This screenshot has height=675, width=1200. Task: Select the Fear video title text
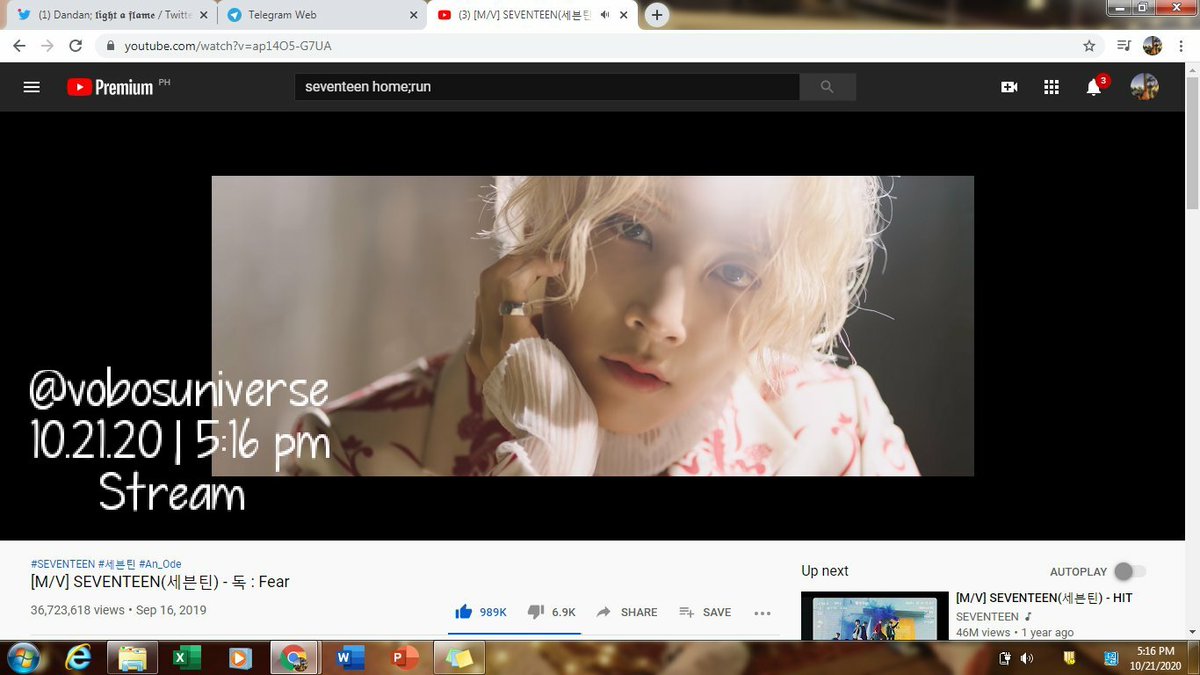click(x=160, y=582)
